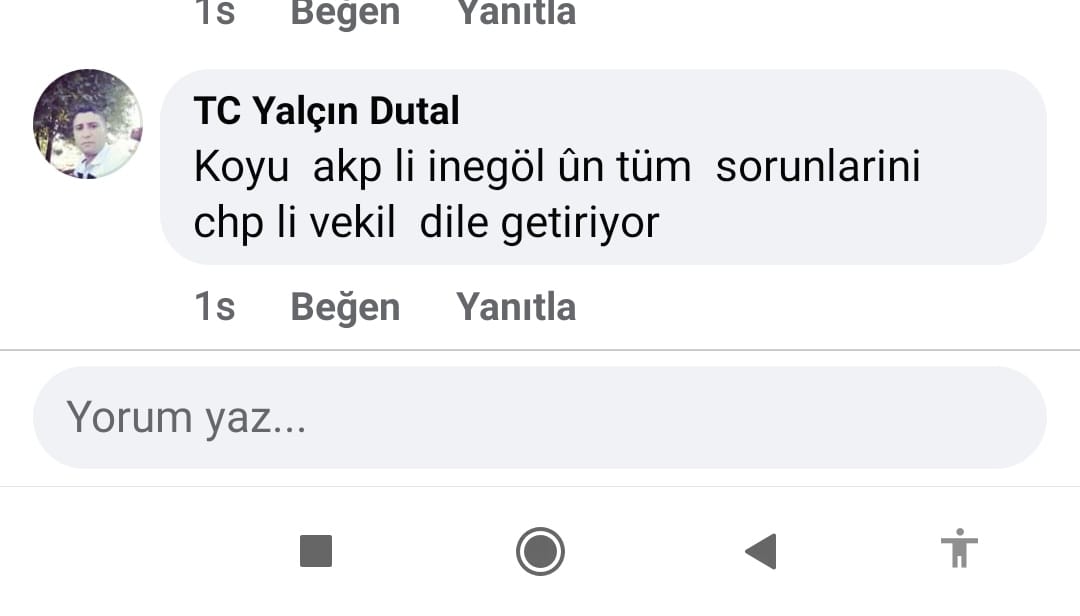
Task: Open TC Yalçın Dutal's profile picture
Action: coord(88,124)
